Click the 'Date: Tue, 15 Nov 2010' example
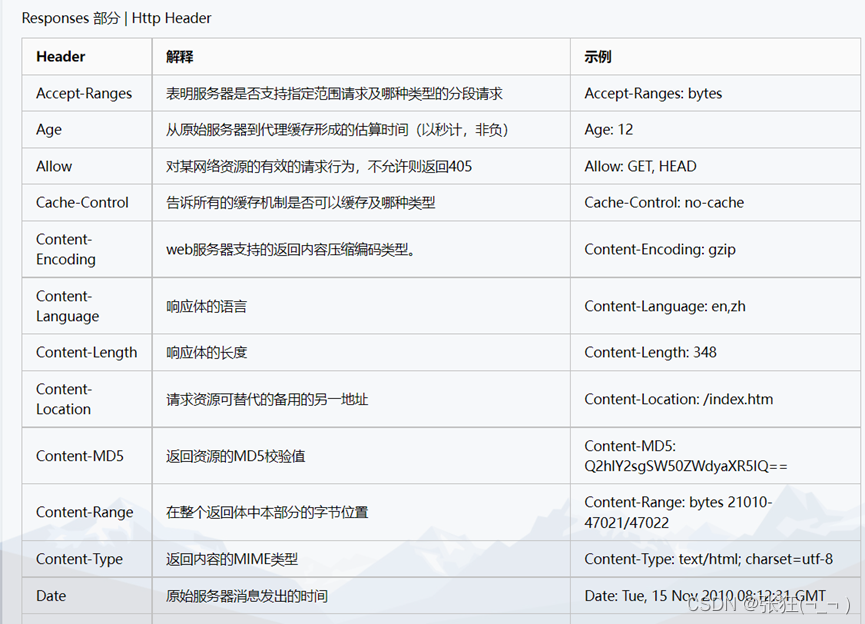 pyautogui.click(x=705, y=596)
